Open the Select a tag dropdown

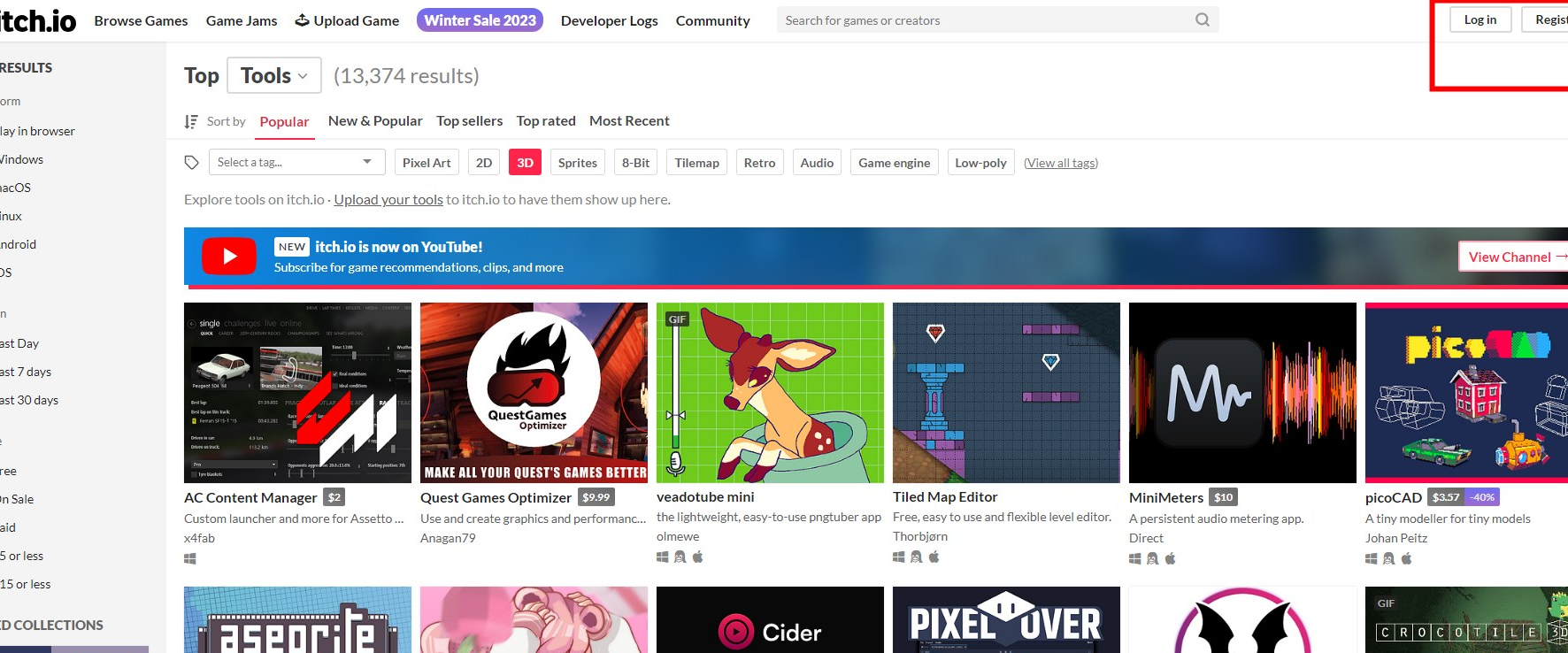[x=296, y=162]
